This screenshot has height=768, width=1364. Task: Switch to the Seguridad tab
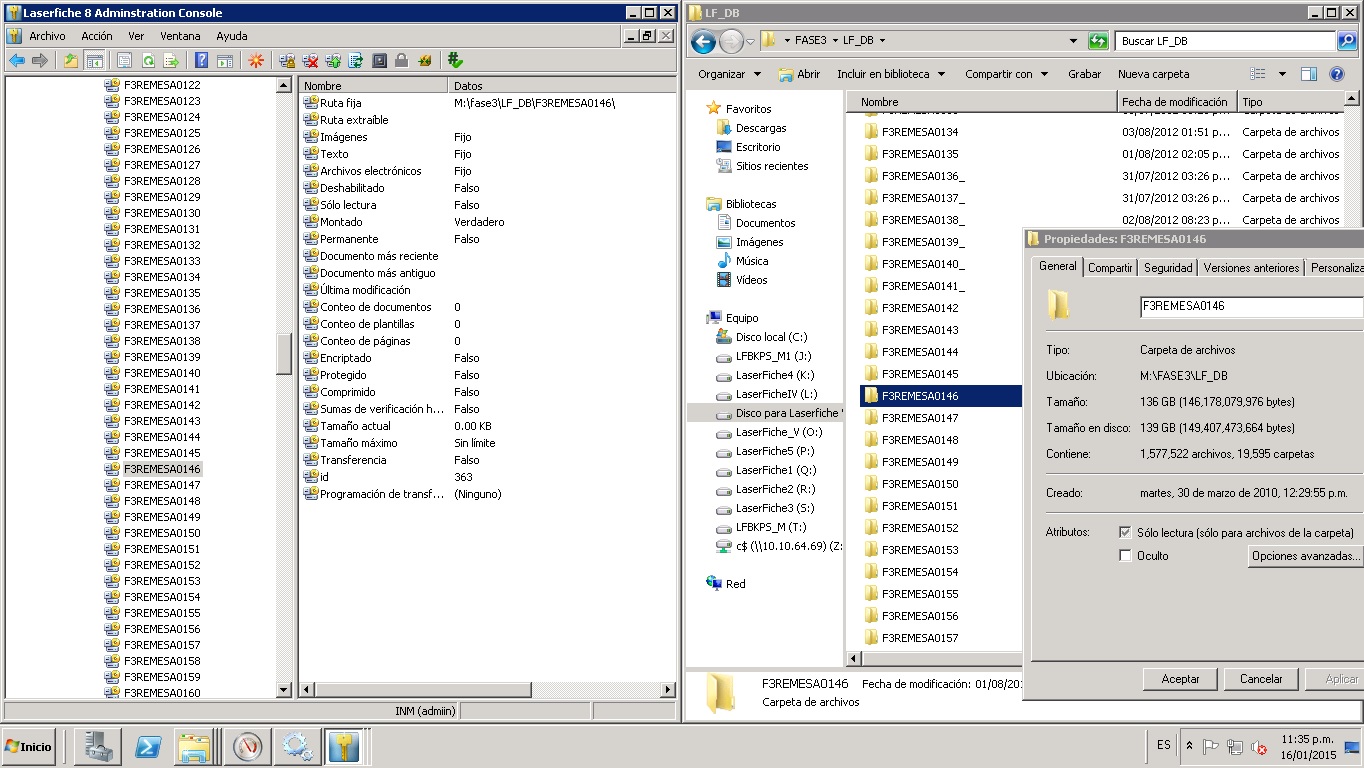[1168, 268]
